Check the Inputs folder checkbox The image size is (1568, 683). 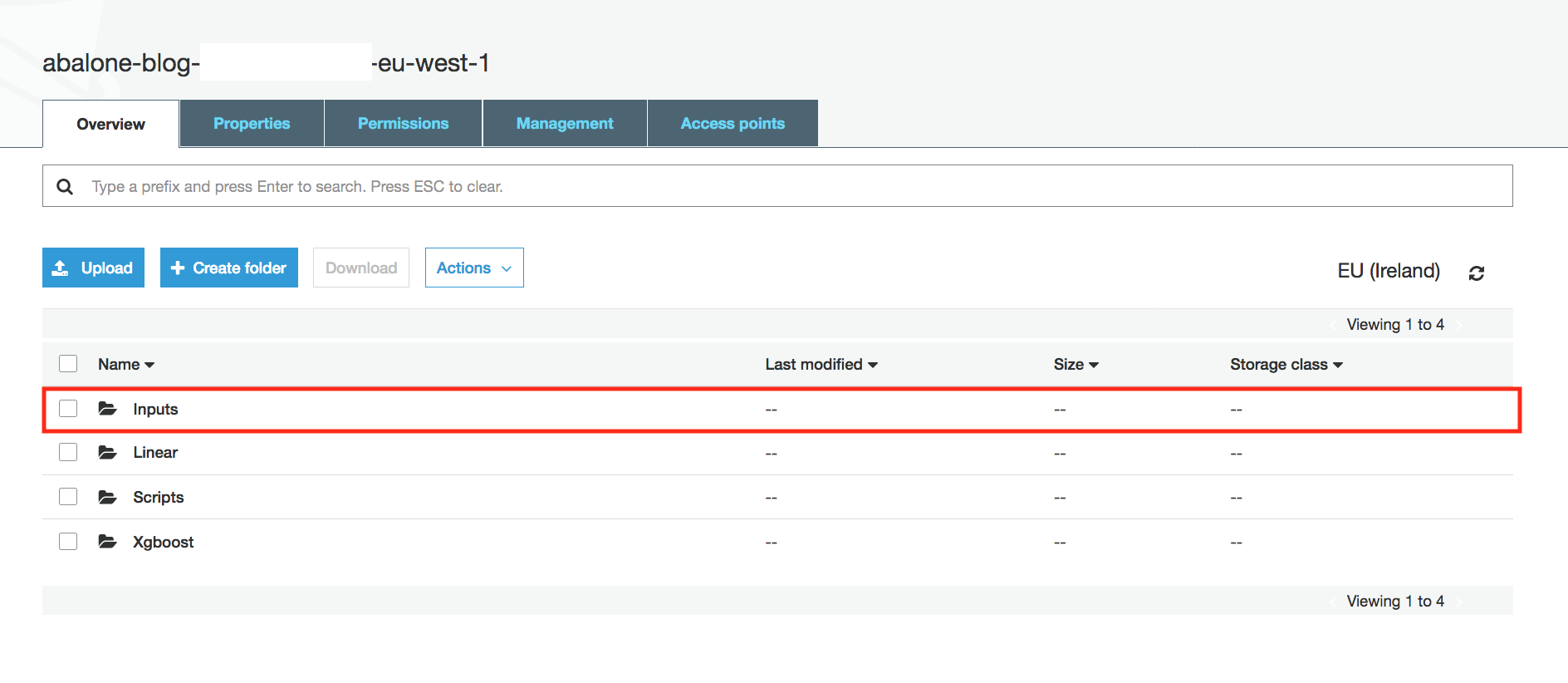(x=68, y=408)
